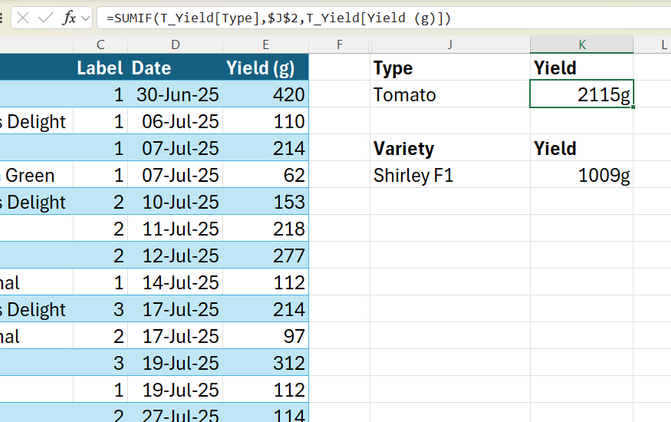Select column F header
The image size is (671, 422).
click(x=339, y=45)
